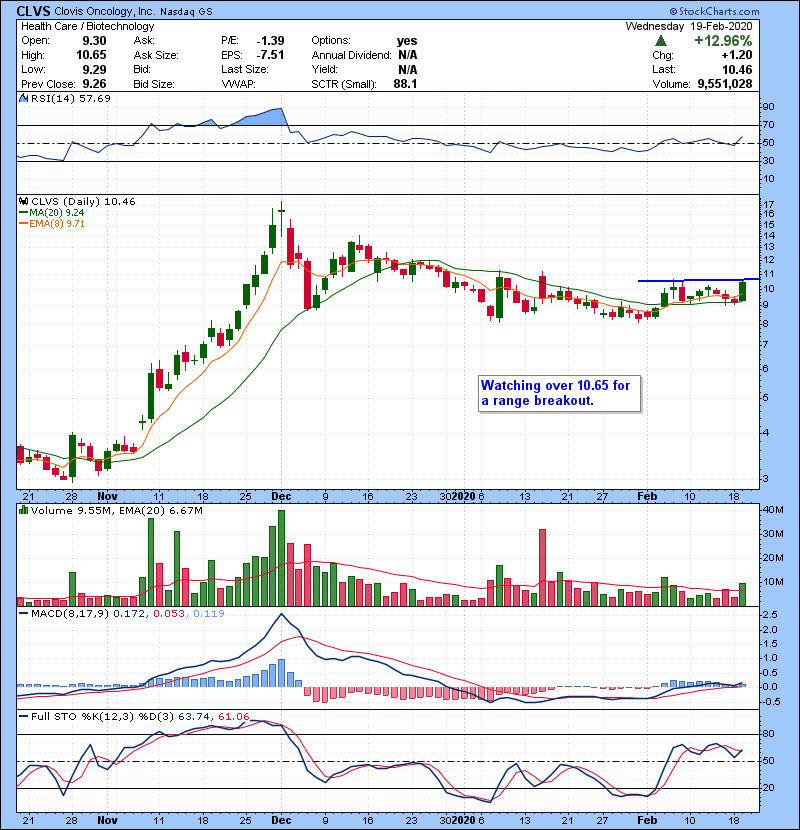Viewport: 800px width, 830px height.
Task: Click the Feb label on price chart axis
Action: tap(647, 497)
